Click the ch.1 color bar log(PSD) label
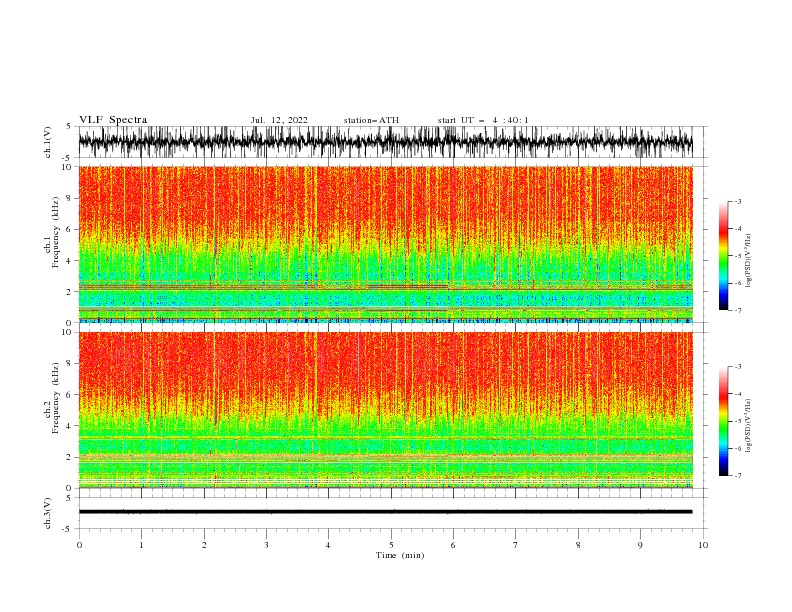792x612 pixels. pos(748,261)
